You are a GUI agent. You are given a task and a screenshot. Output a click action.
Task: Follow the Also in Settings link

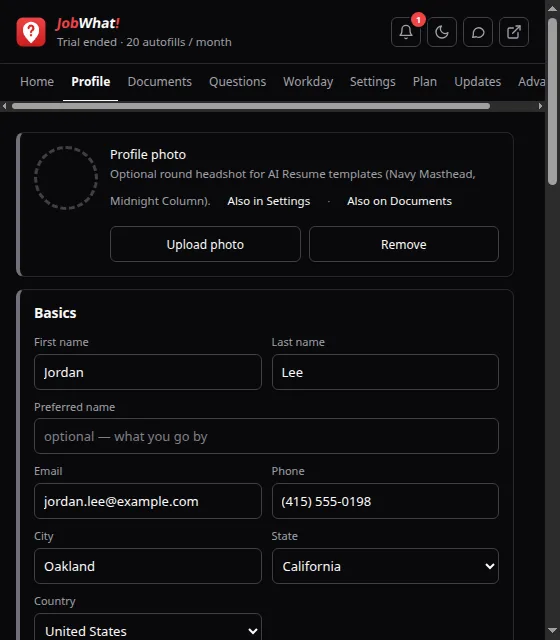pyautogui.click(x=269, y=201)
